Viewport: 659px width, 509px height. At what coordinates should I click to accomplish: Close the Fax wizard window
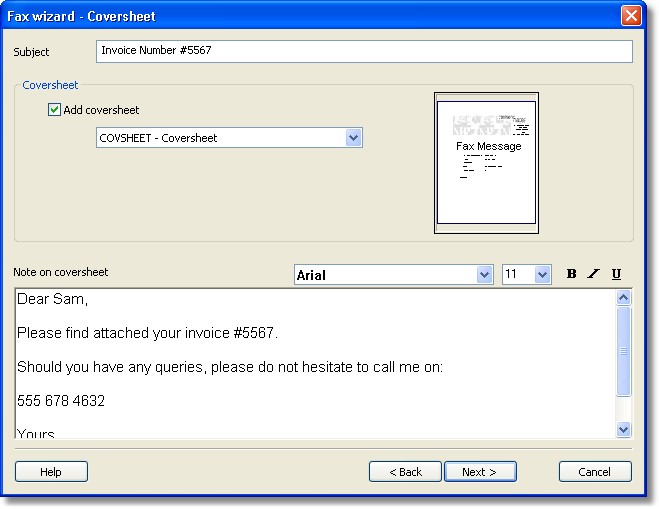coord(630,16)
